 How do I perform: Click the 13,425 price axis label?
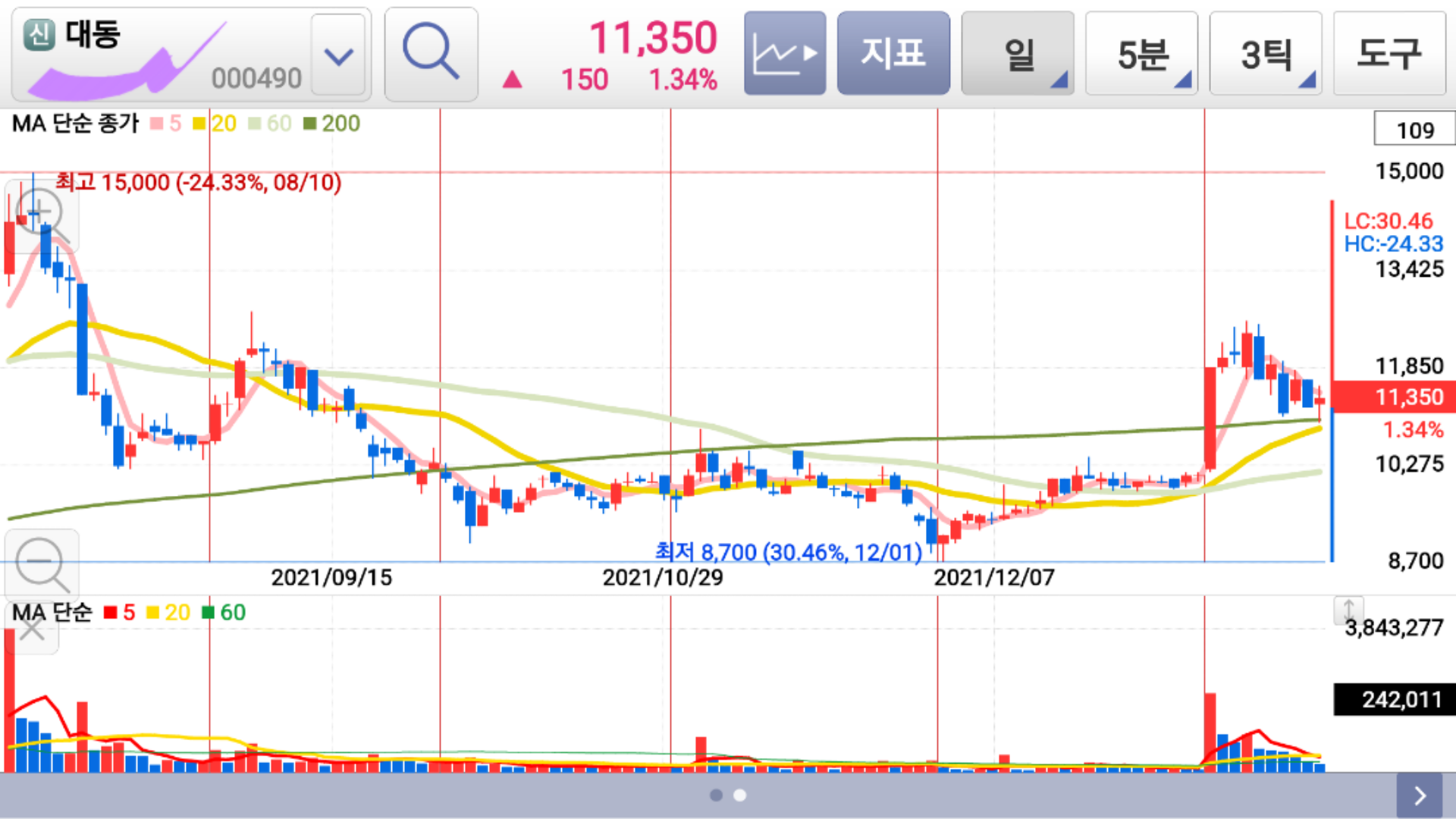[x=1410, y=269]
